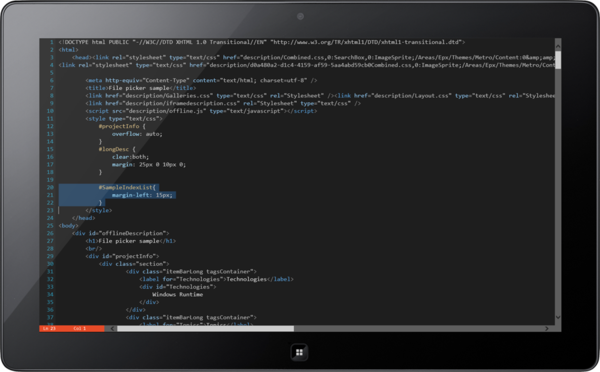Click the vertical scrollbar down arrow
The width and height of the screenshot is (600, 372).
(x=558, y=317)
